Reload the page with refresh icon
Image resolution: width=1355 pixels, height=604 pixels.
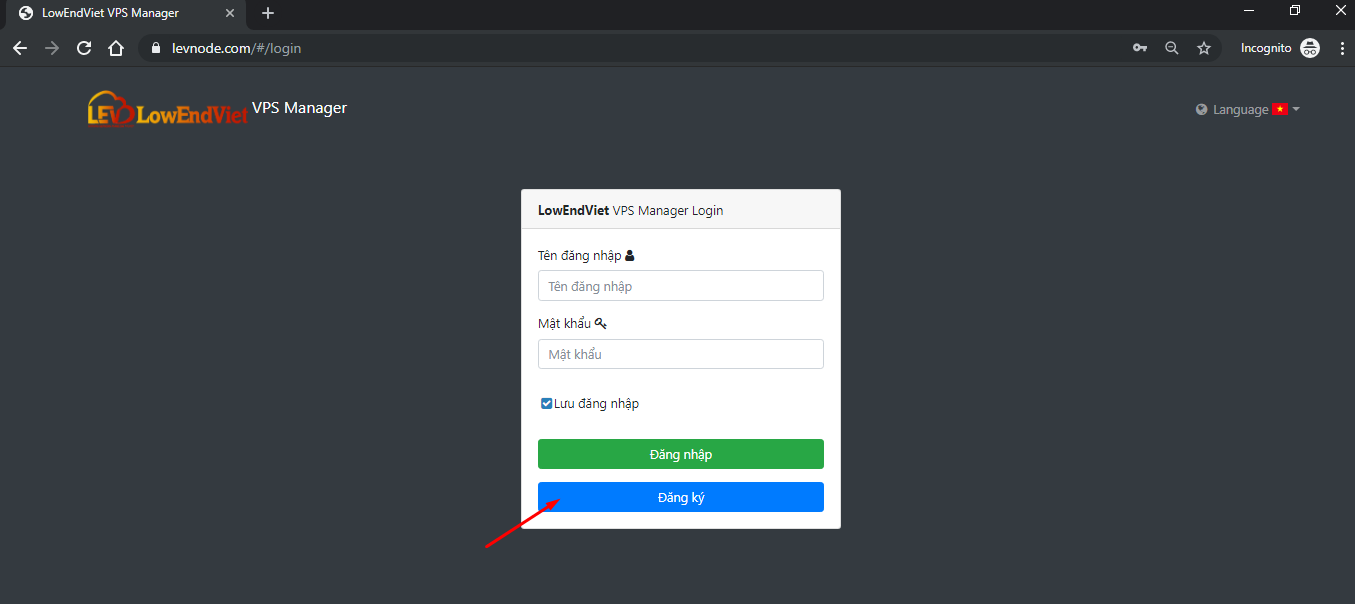(x=84, y=48)
